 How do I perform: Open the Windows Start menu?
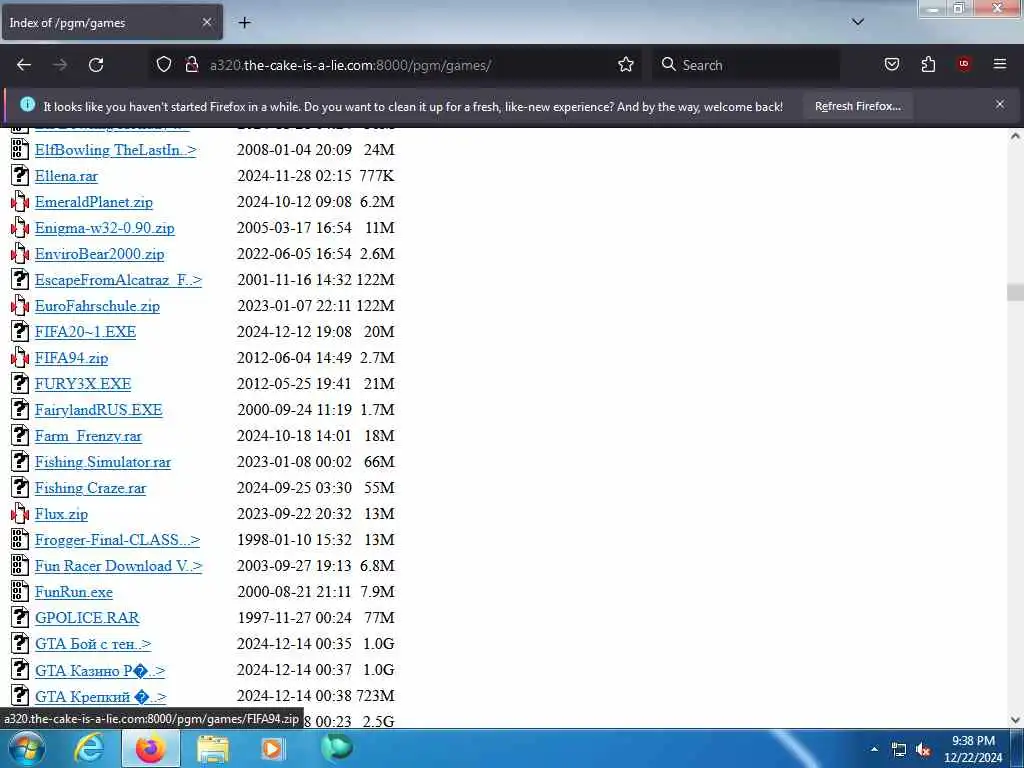click(x=27, y=748)
